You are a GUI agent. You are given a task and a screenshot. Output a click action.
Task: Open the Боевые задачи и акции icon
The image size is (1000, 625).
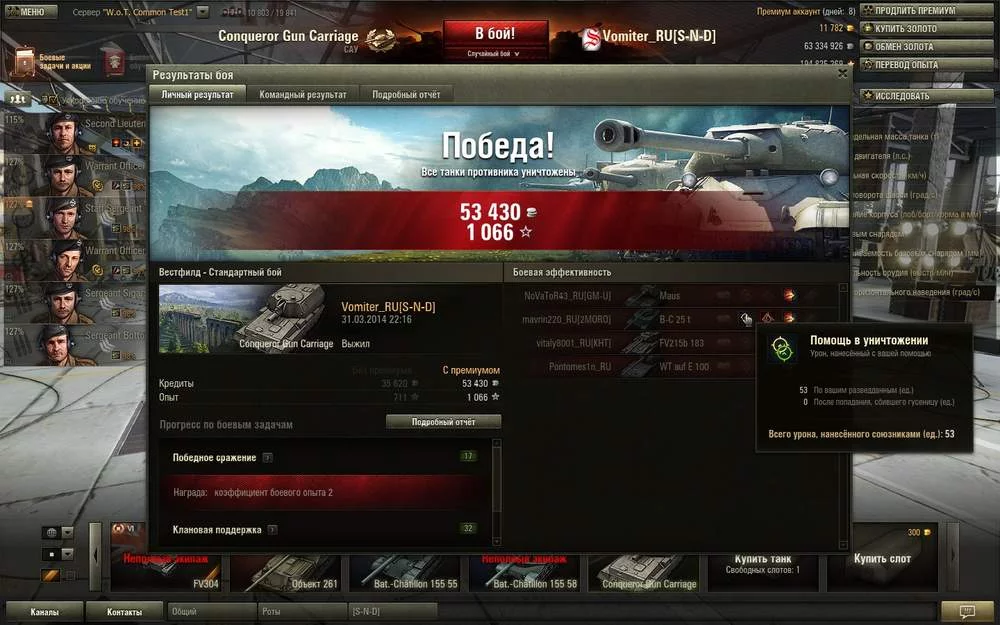25,62
